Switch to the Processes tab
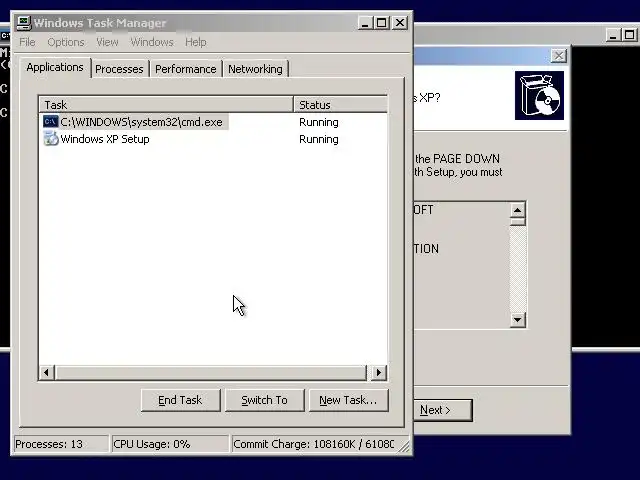Image resolution: width=640 pixels, height=480 pixels. [119, 69]
